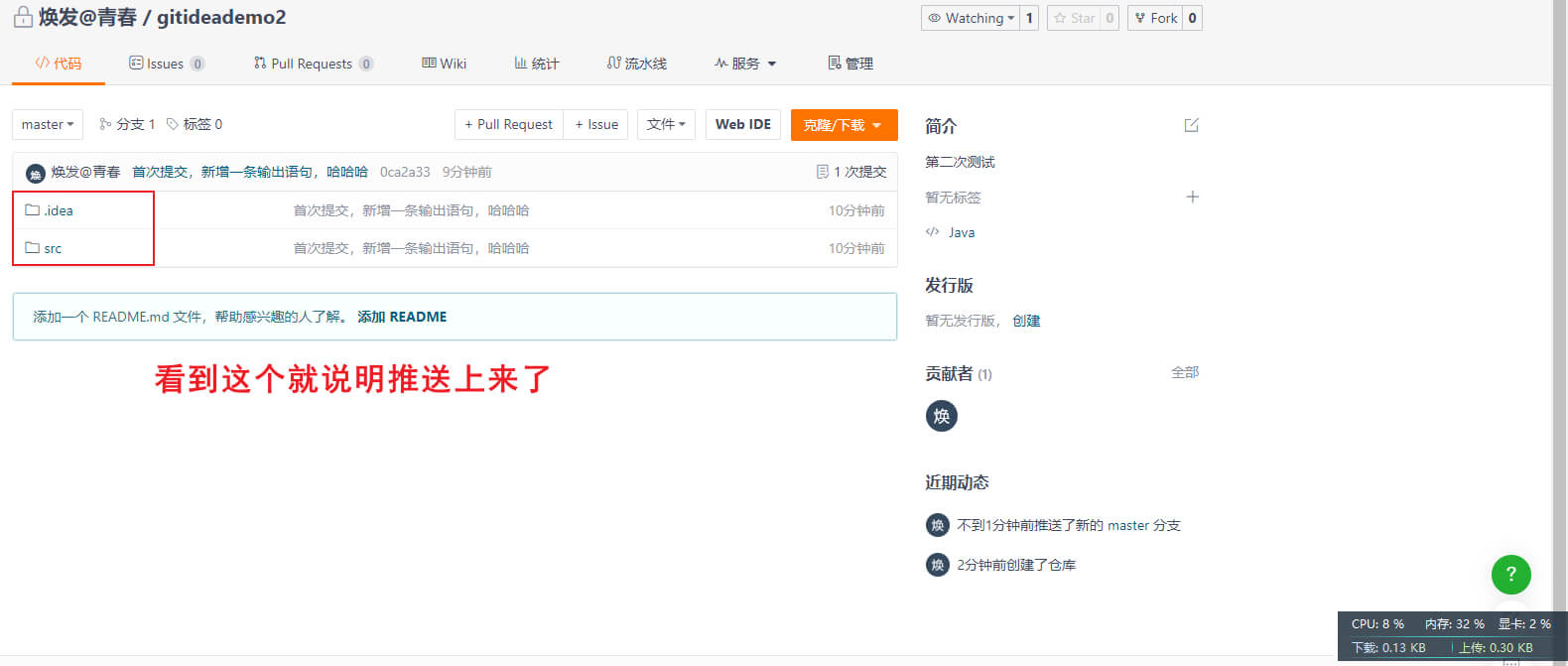This screenshot has height=666, width=1568.
Task: Click the folder icon for .idea
Action: pyautogui.click(x=32, y=209)
